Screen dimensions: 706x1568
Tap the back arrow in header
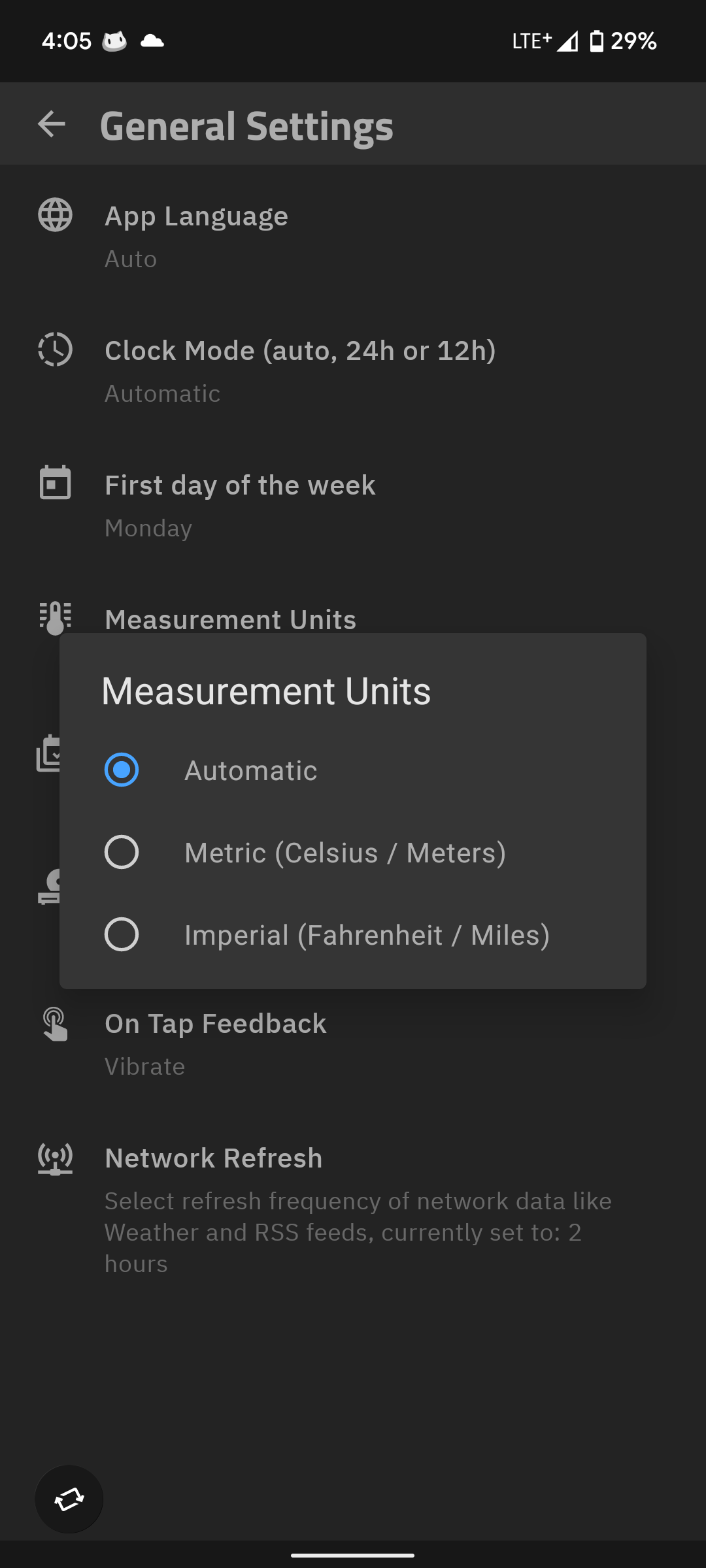[x=52, y=124]
